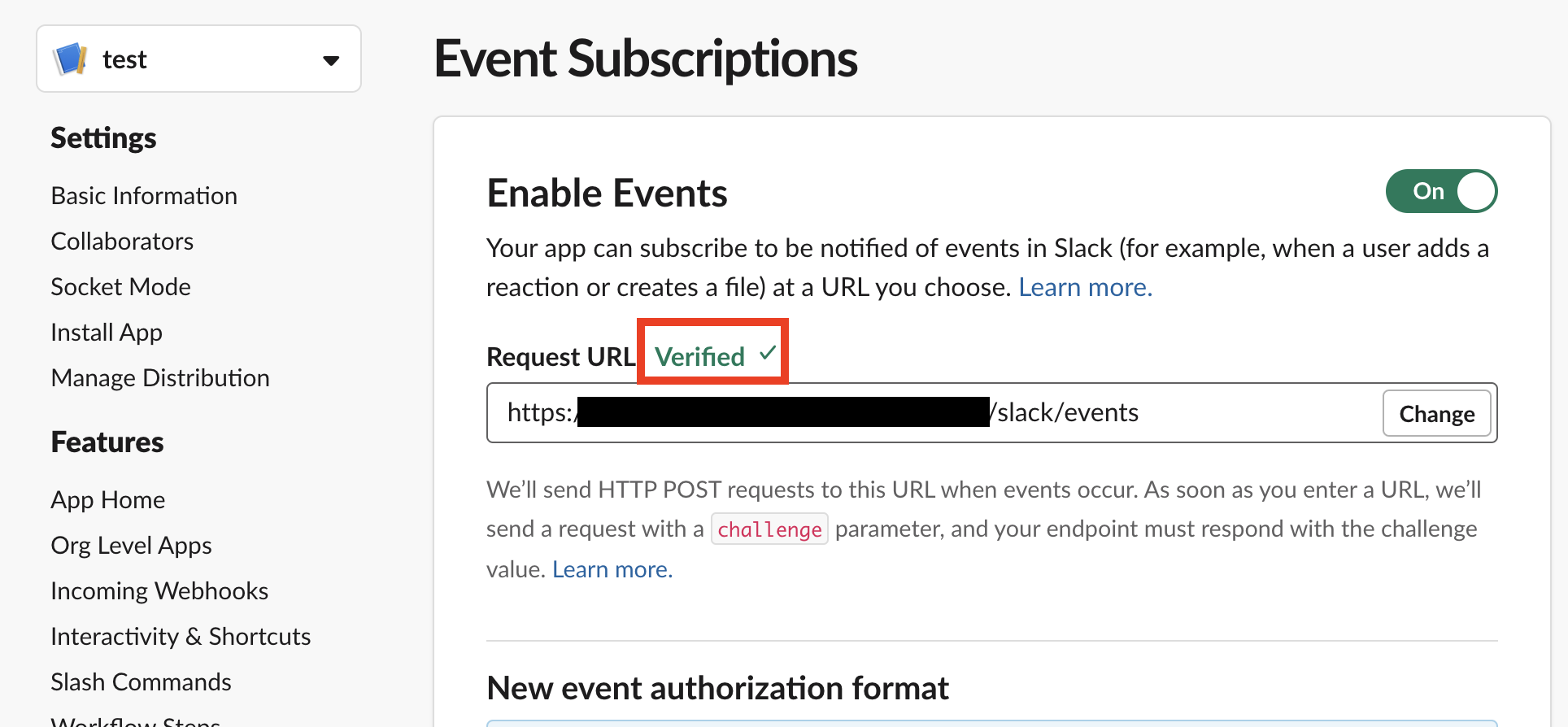Click the challenge parameter code snippet

[x=769, y=529]
